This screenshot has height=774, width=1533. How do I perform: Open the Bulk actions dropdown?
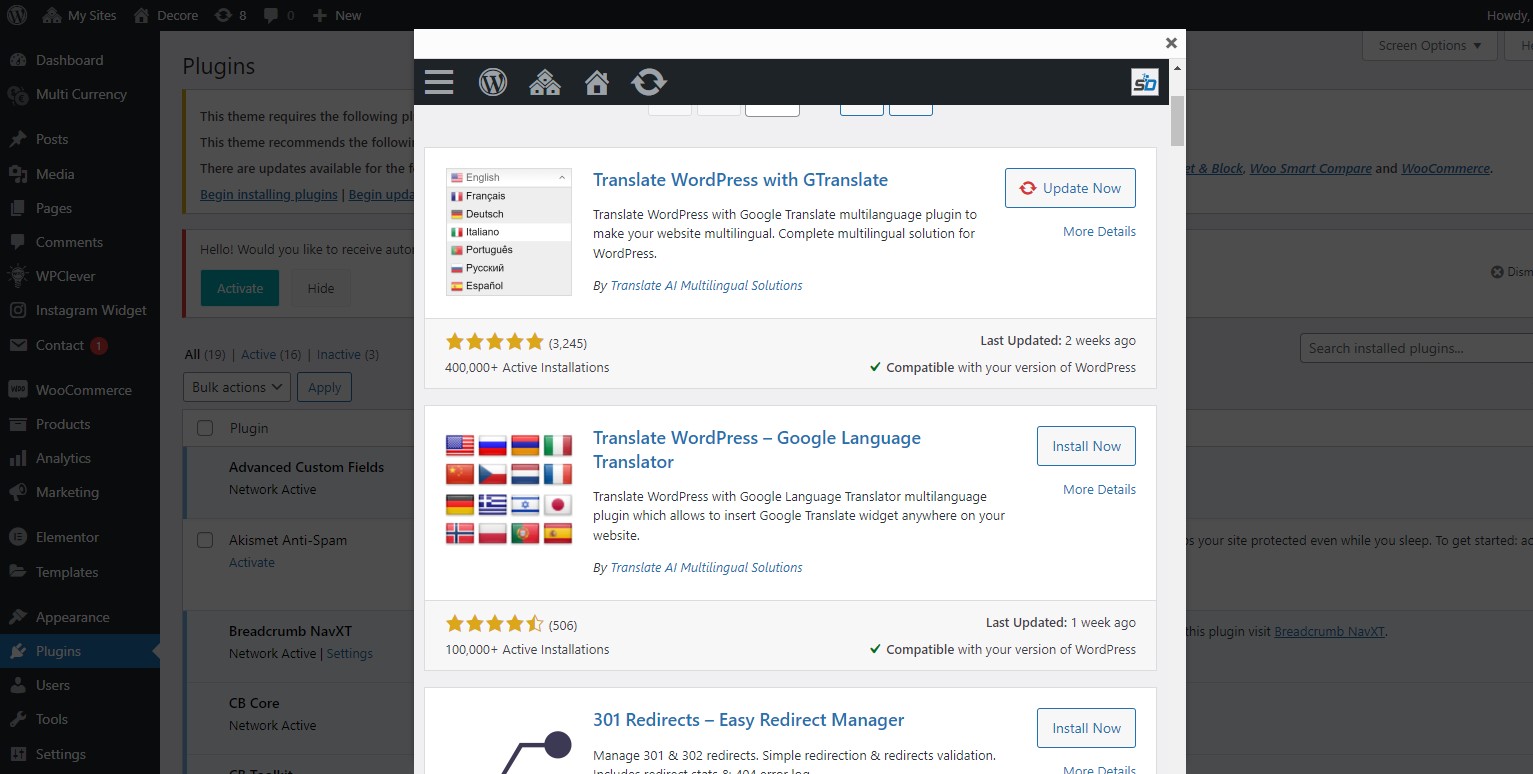[x=237, y=387]
